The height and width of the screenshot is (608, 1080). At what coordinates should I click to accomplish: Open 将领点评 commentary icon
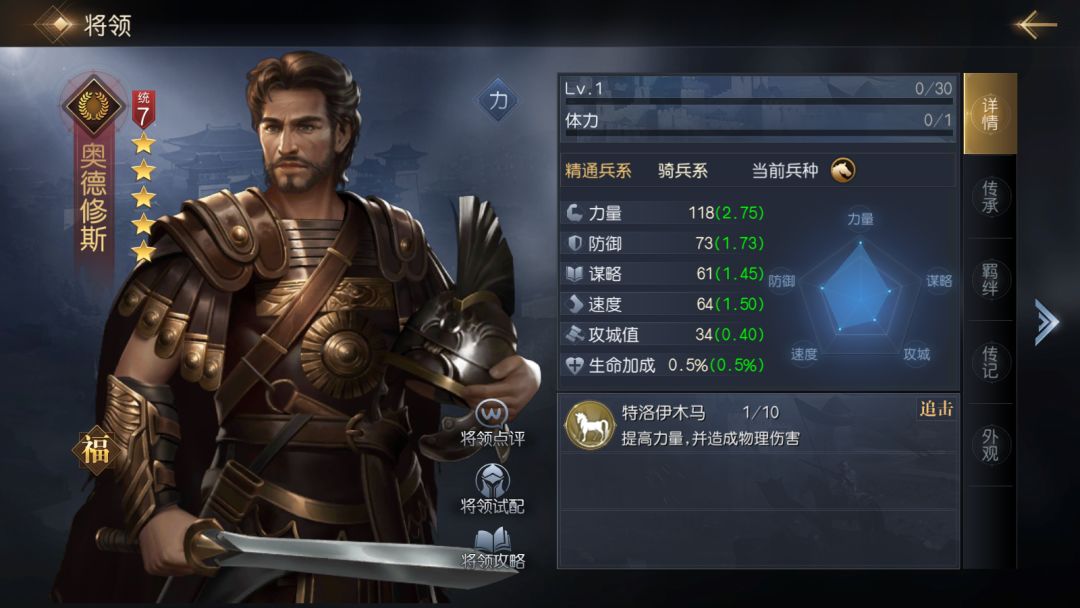pos(492,415)
